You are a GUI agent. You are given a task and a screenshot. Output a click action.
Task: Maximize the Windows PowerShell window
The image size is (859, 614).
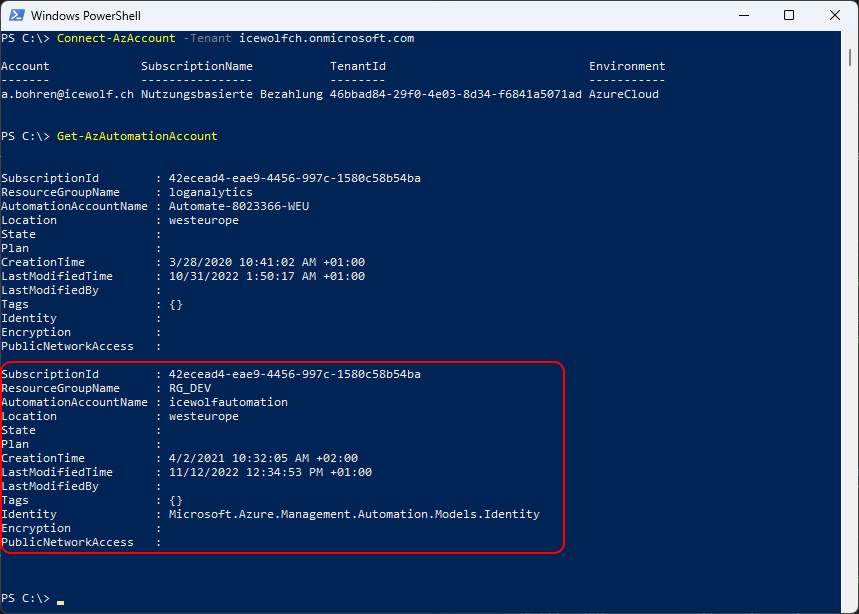[x=789, y=15]
